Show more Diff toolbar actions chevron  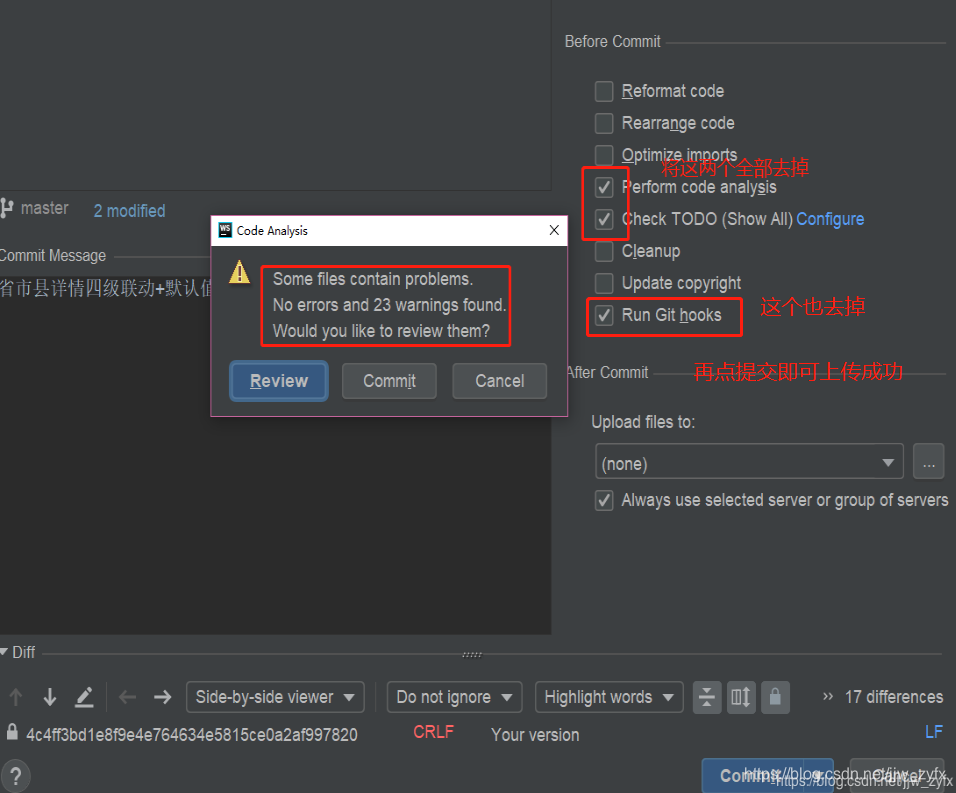point(827,696)
